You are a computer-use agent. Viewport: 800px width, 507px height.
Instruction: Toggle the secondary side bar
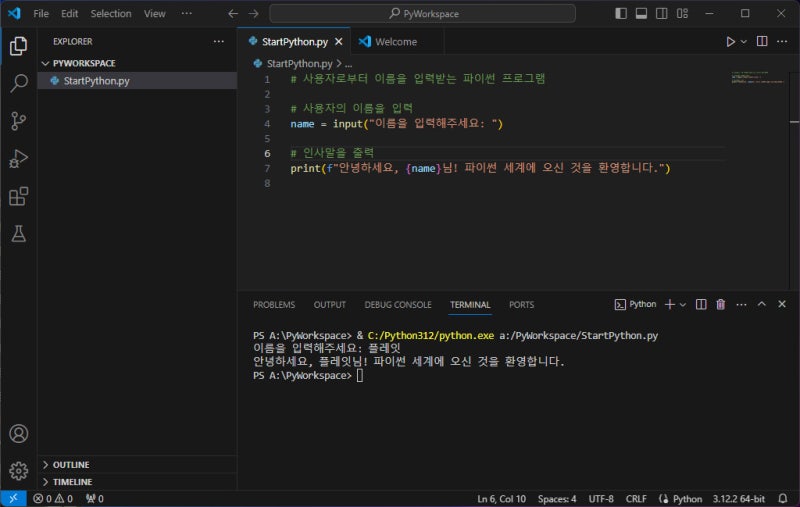pyautogui.click(x=662, y=14)
